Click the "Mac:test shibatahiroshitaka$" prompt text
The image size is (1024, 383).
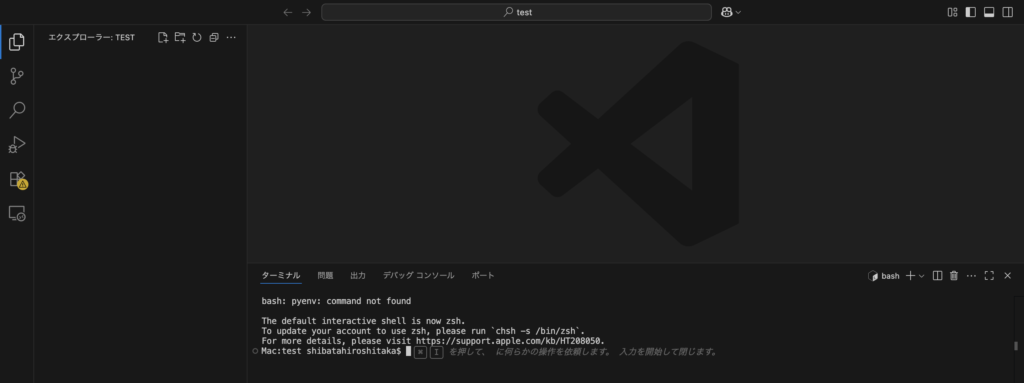pyautogui.click(x=331, y=351)
